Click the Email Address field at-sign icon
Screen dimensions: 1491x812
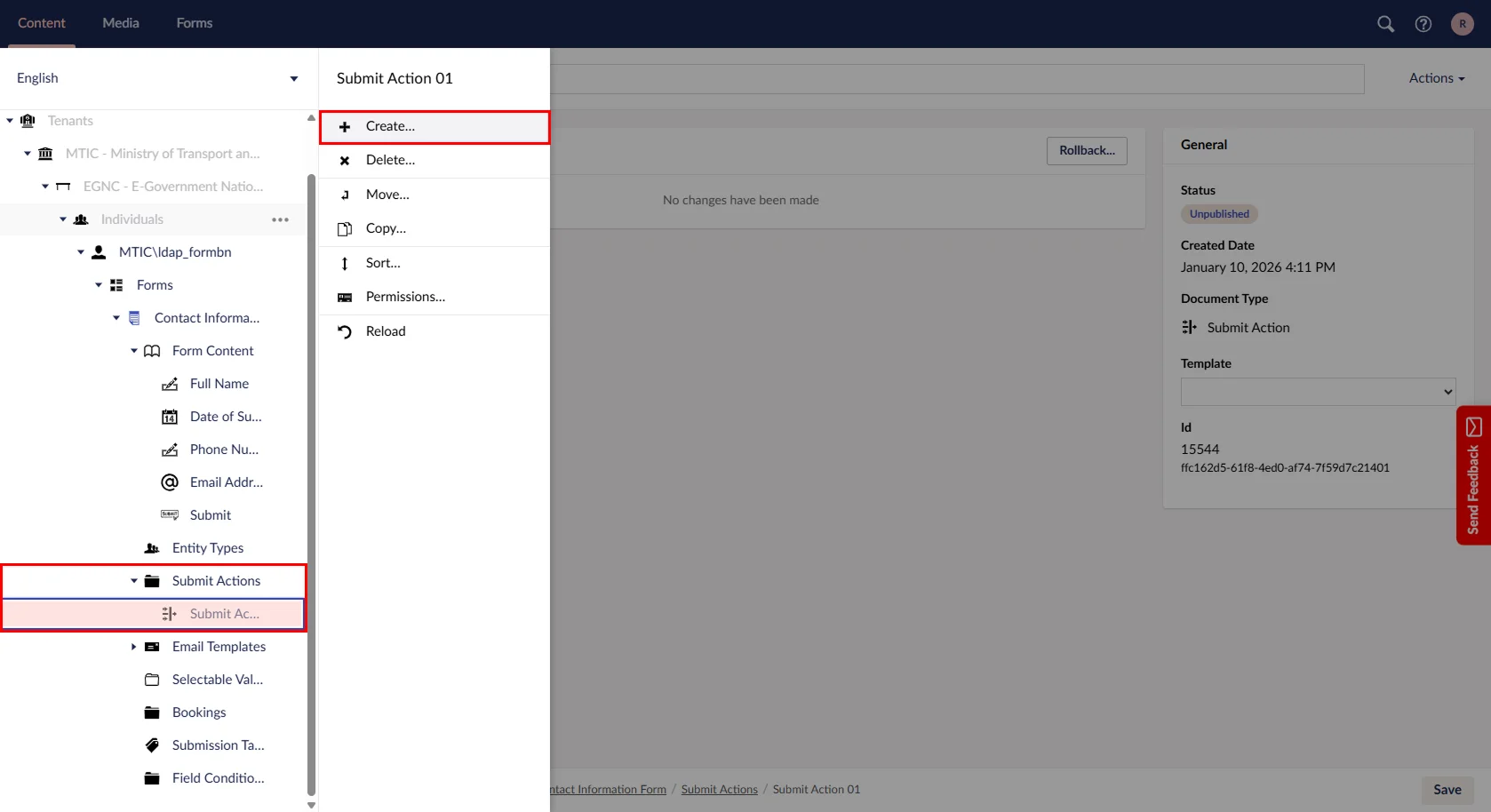click(170, 482)
